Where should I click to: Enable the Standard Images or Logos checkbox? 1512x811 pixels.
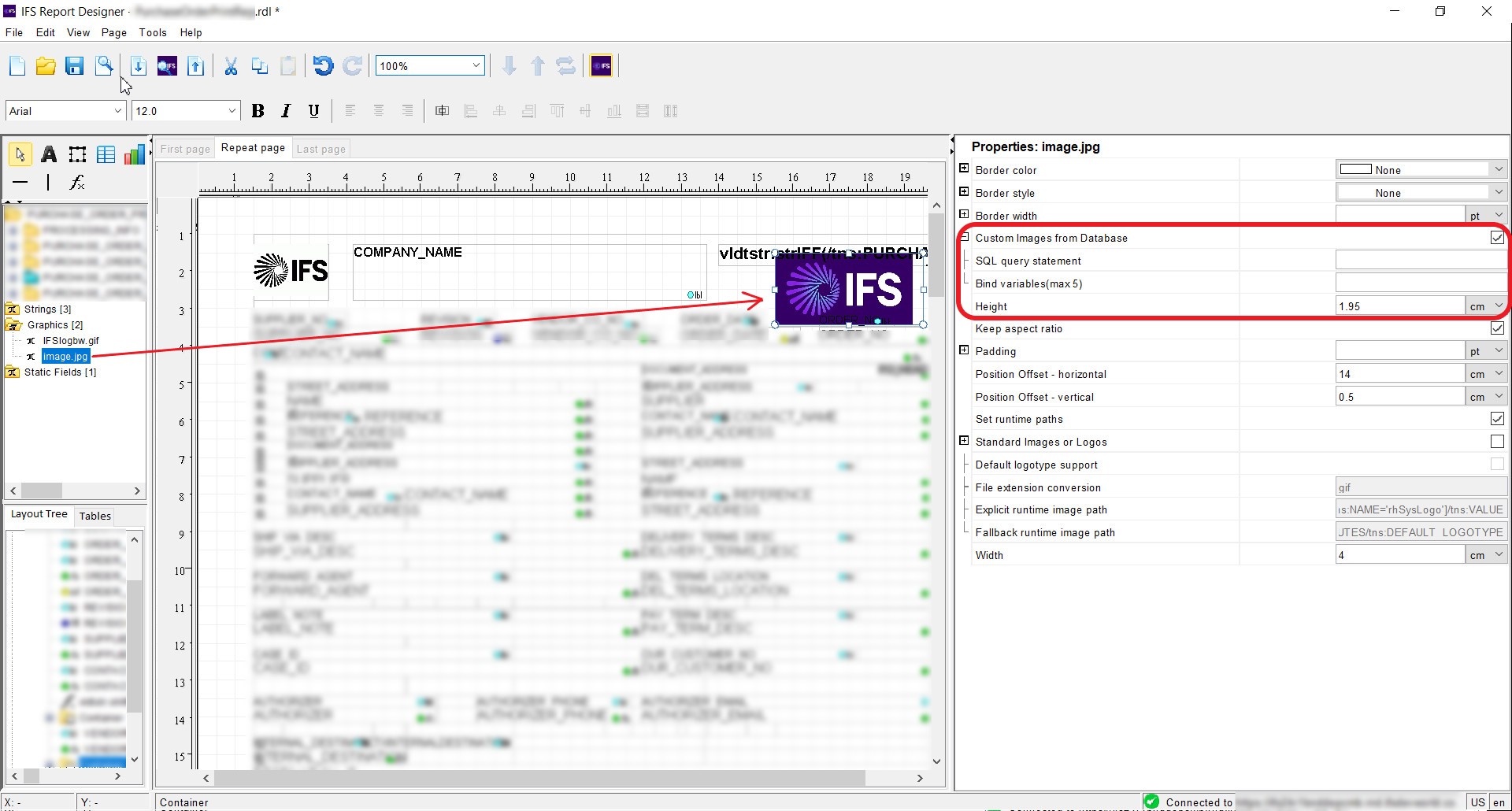pos(1496,442)
